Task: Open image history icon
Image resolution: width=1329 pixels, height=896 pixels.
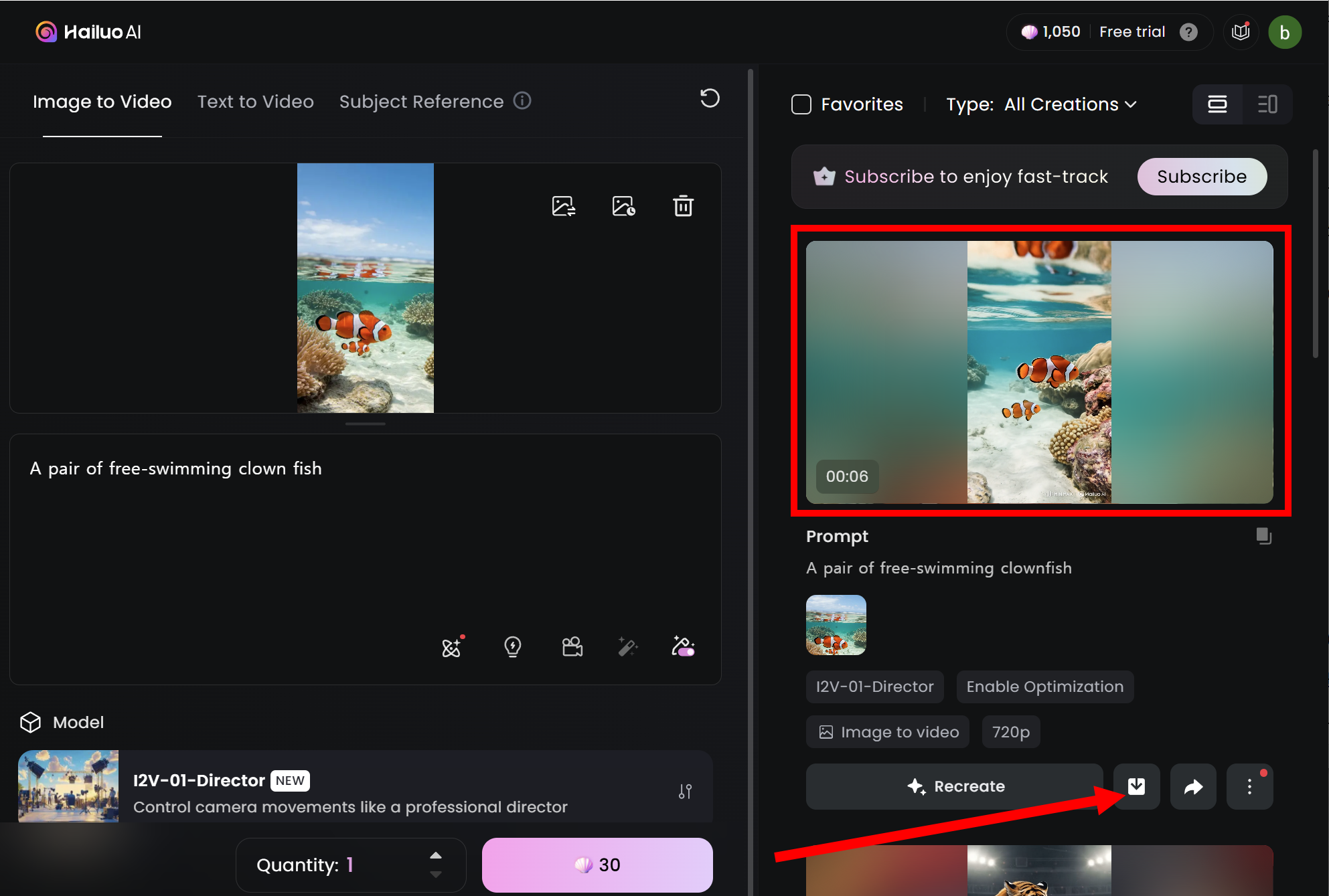Action: tap(623, 206)
